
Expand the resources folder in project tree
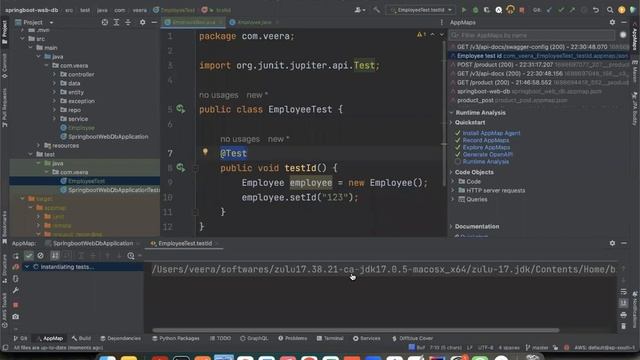(38, 145)
